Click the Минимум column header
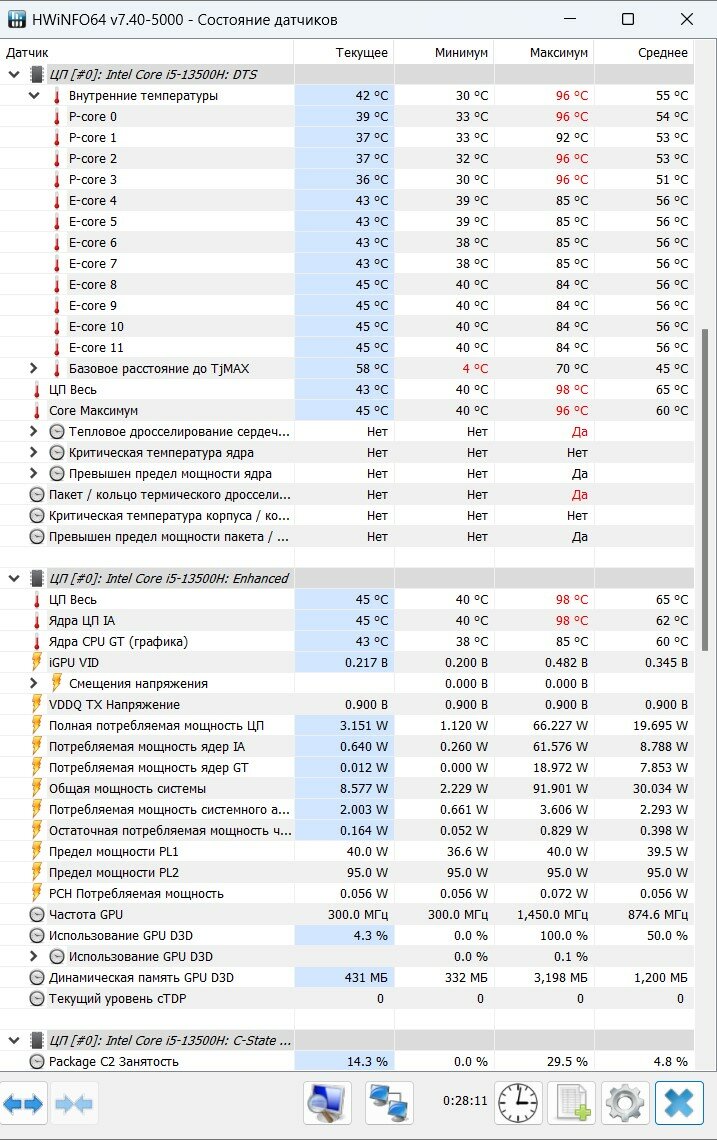 click(444, 52)
